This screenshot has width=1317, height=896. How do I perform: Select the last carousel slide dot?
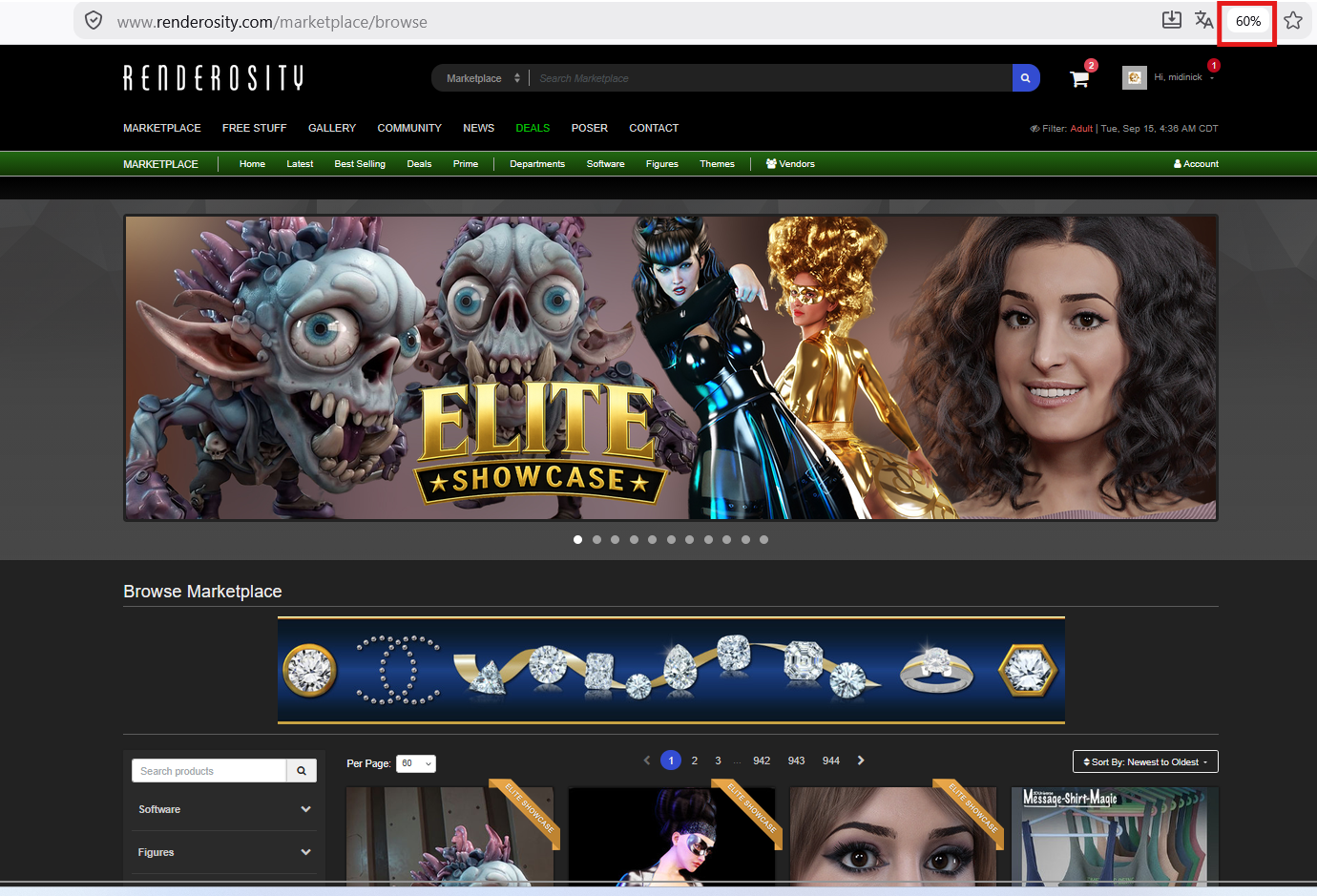point(763,539)
